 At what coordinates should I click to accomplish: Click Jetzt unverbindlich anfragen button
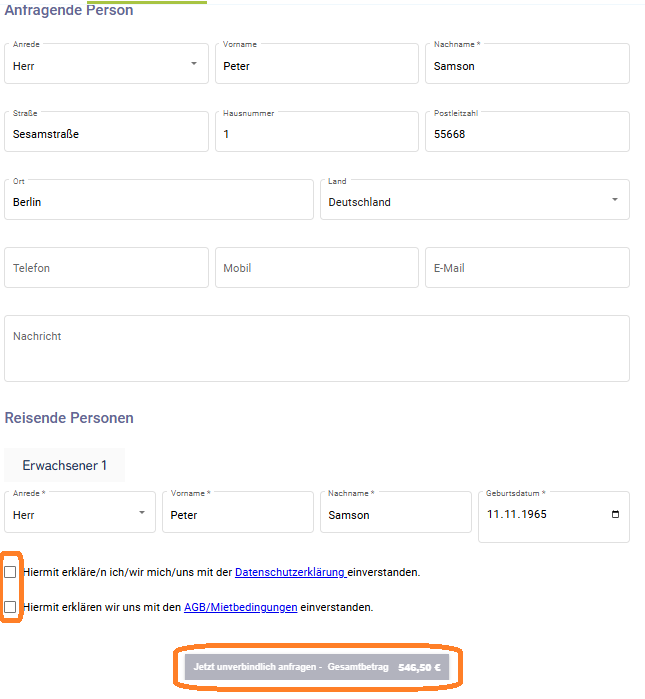click(x=317, y=667)
